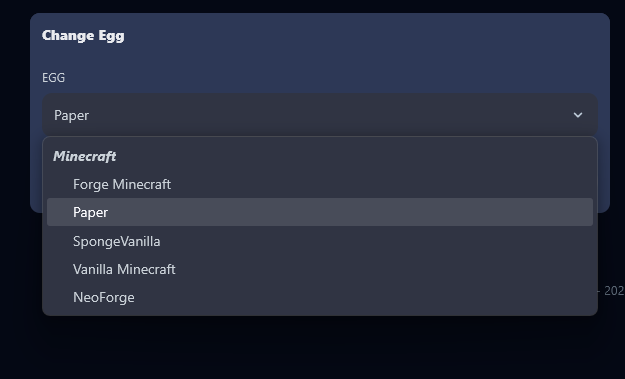Screen dimensions: 625x379
Task: Click the EGG field label
Action: [x=53, y=77]
